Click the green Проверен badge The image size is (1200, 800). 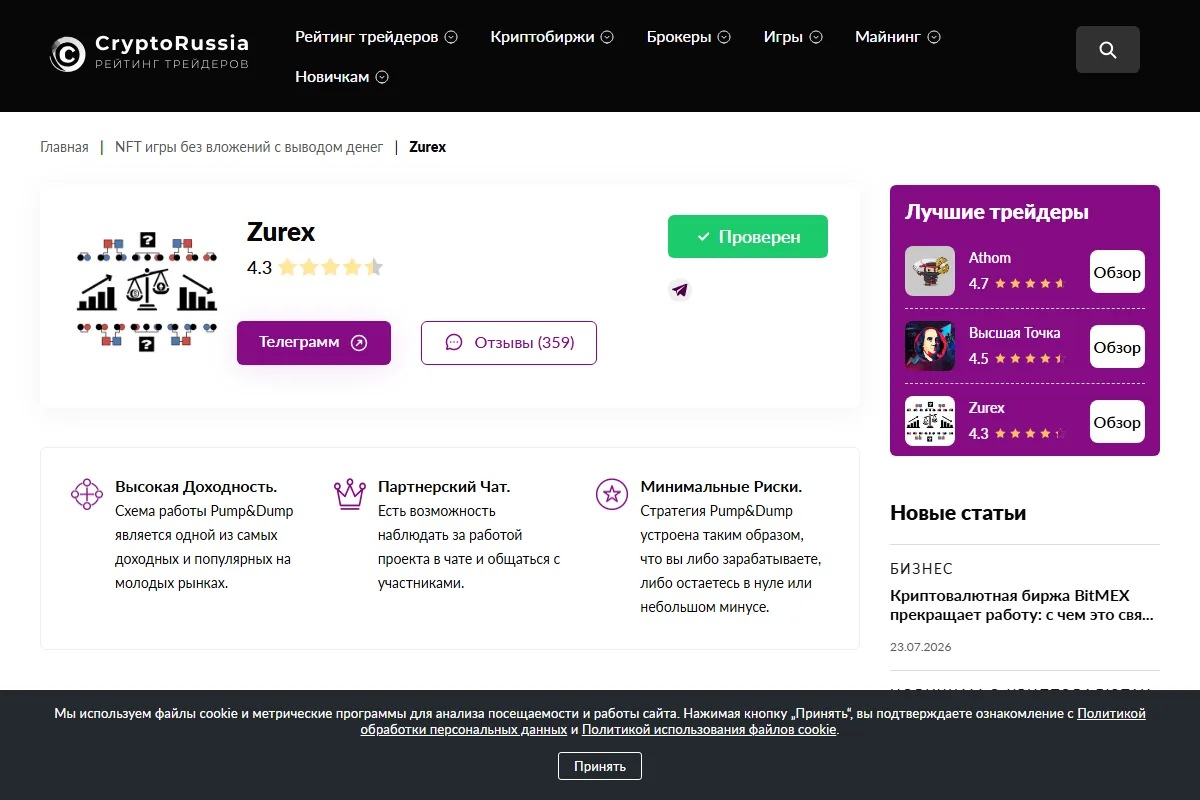pyautogui.click(x=748, y=237)
